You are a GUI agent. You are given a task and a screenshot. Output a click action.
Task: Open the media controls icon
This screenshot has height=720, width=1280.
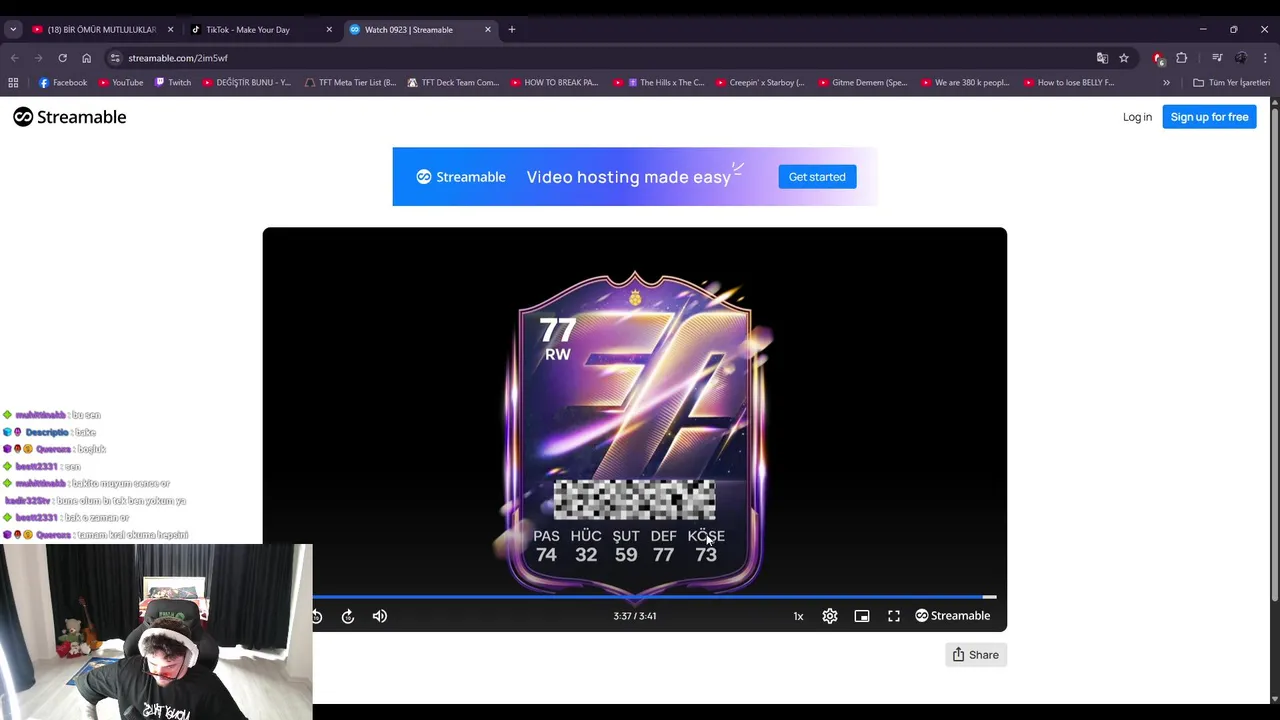(x=1217, y=58)
